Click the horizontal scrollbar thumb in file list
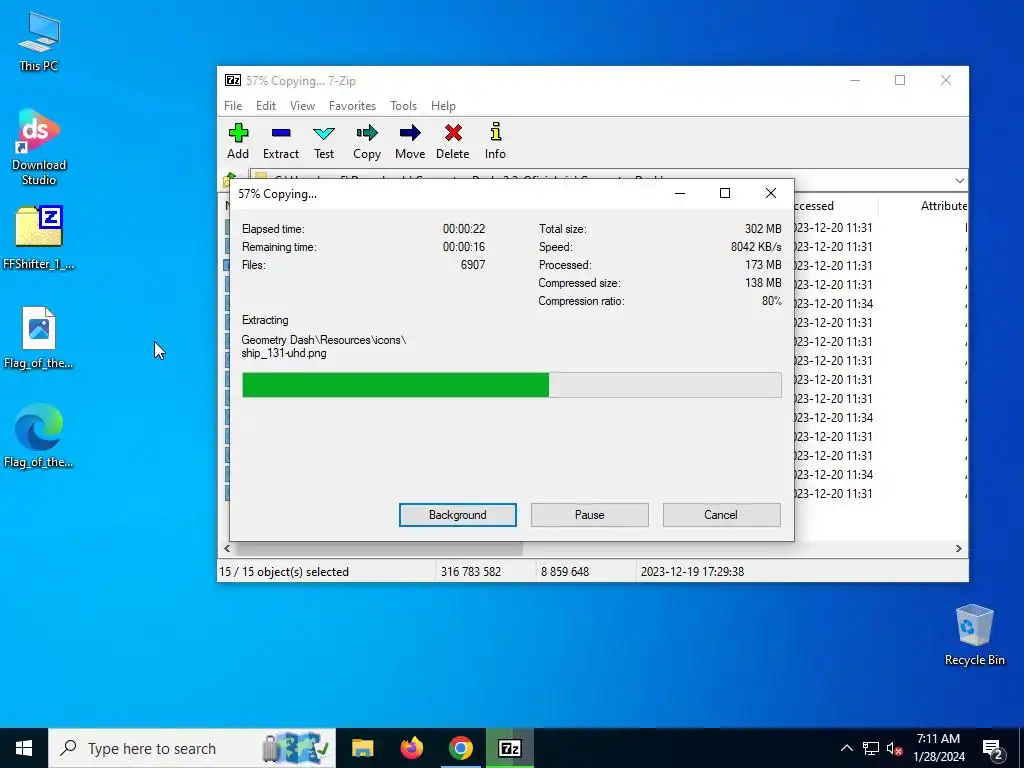This screenshot has width=1024, height=768. click(377, 549)
